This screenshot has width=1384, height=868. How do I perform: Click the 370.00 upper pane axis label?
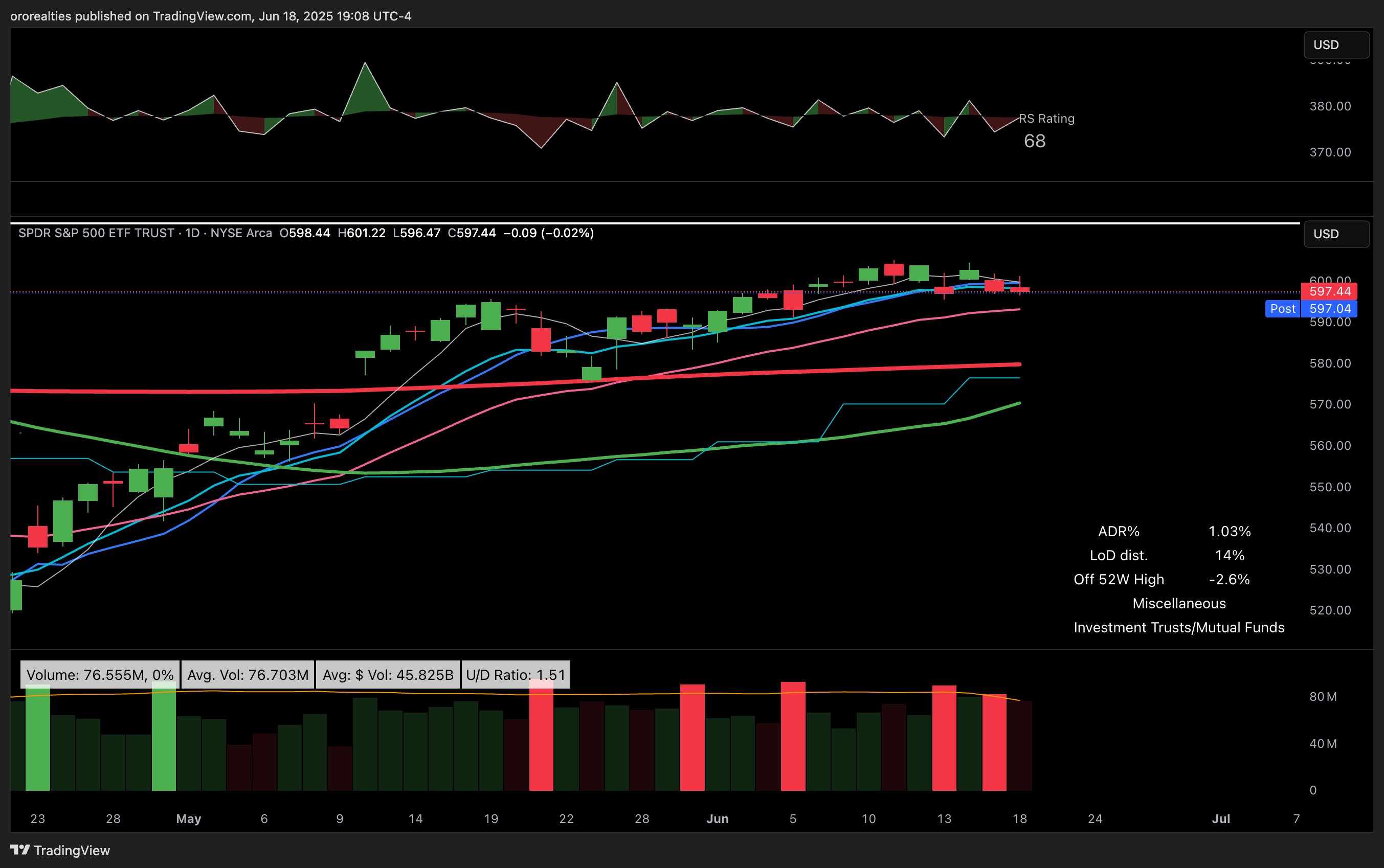point(1330,152)
